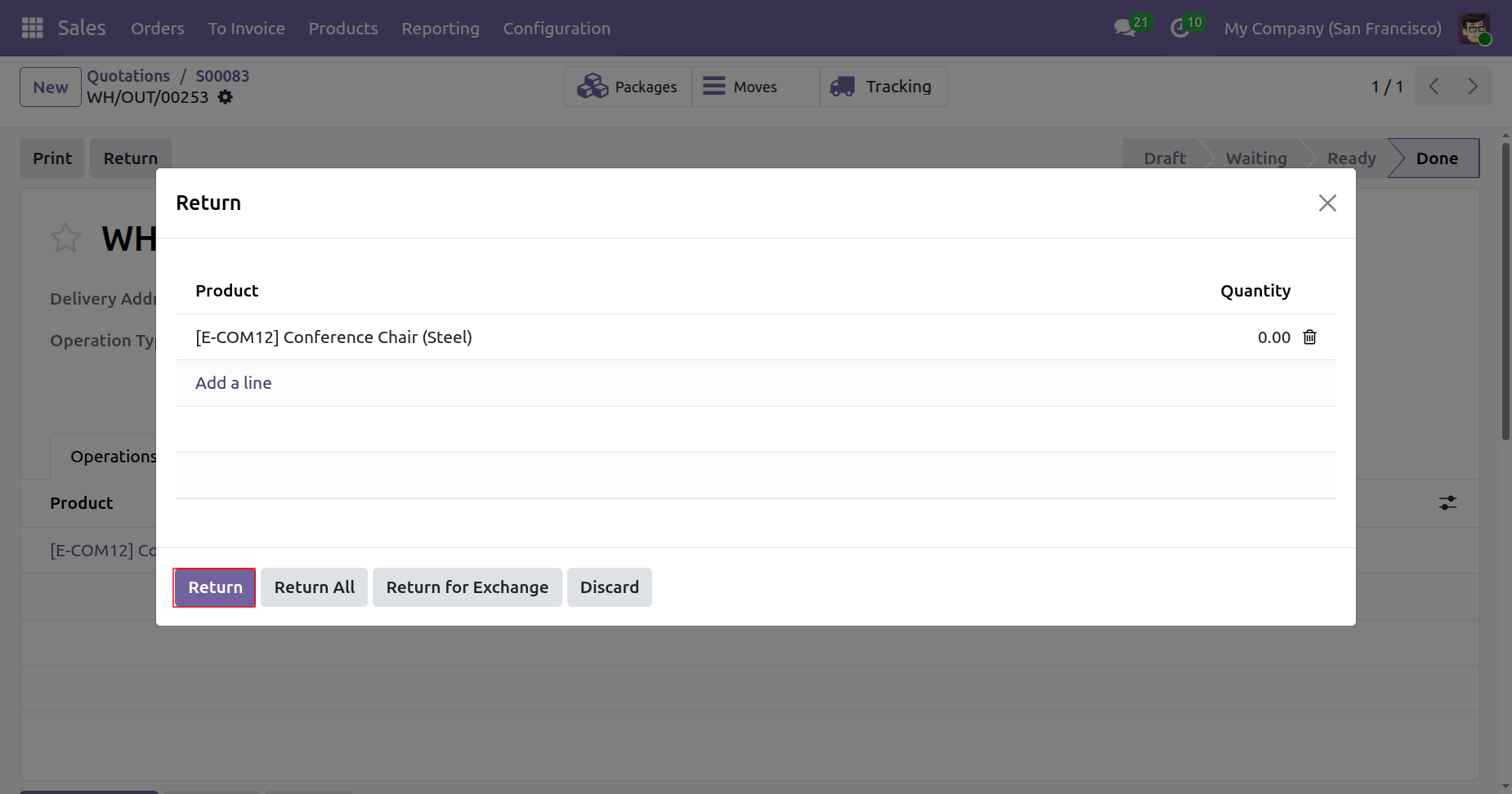
Task: Click the page scrollbar thumb
Action: [x=1505, y=292]
